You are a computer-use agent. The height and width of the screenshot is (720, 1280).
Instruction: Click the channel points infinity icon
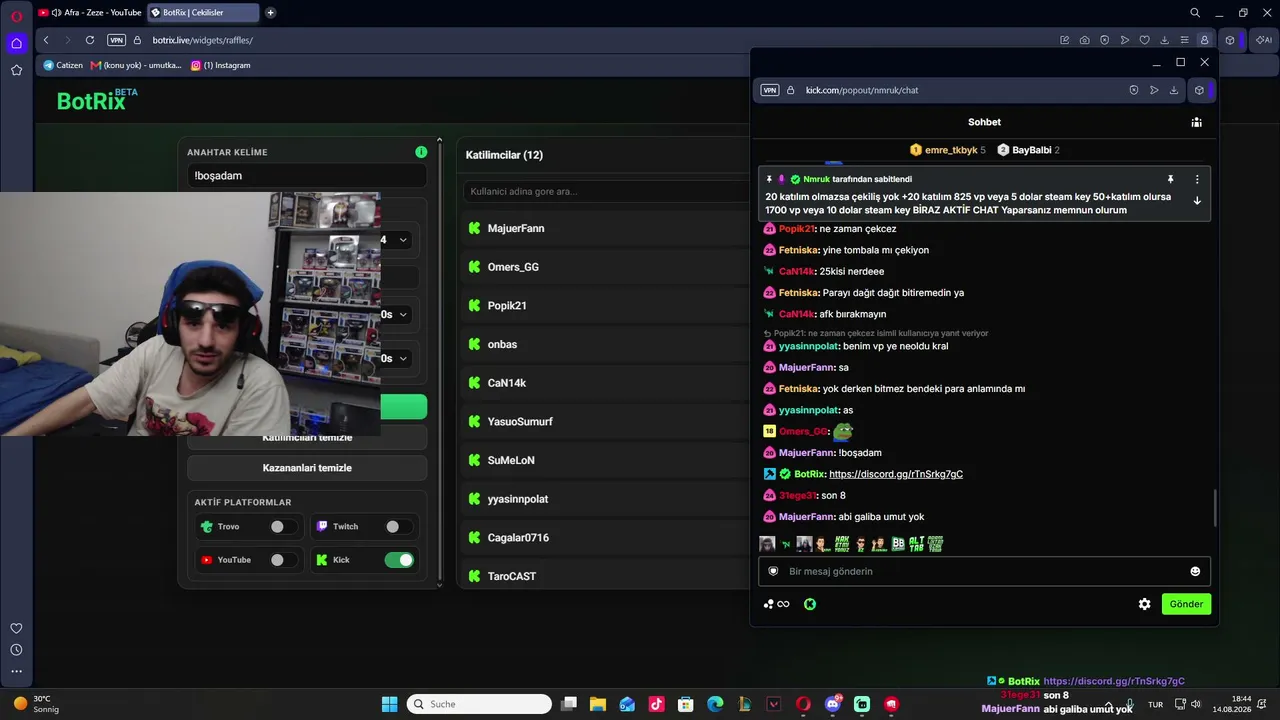point(777,604)
